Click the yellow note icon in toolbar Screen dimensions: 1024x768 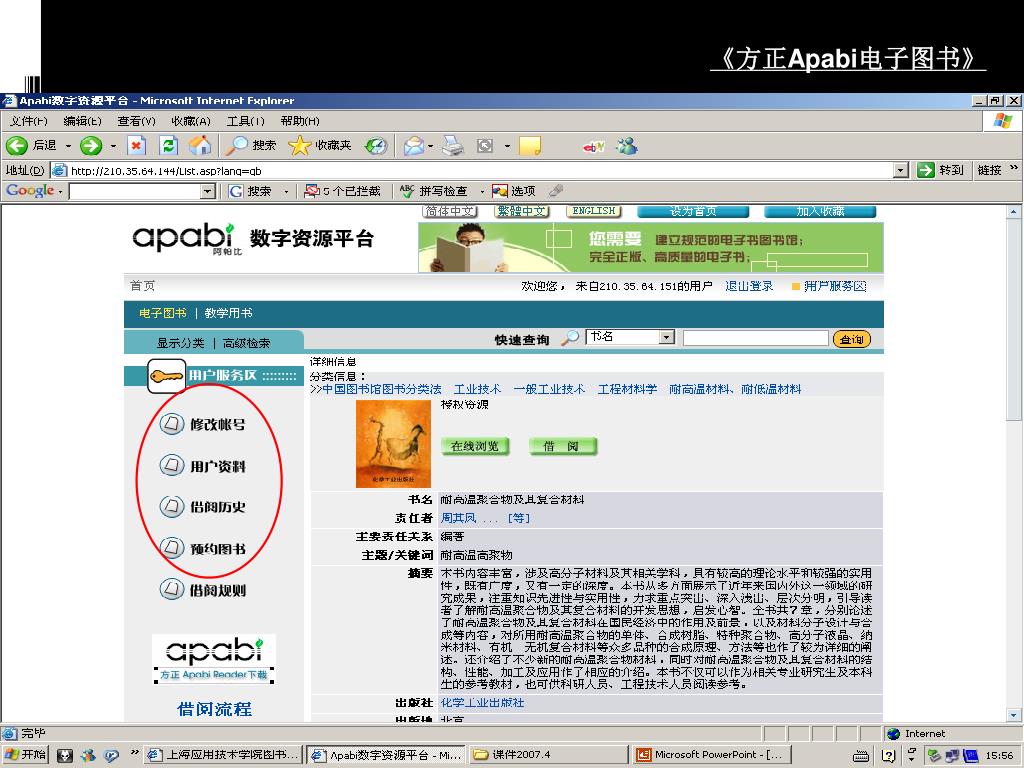click(x=529, y=145)
